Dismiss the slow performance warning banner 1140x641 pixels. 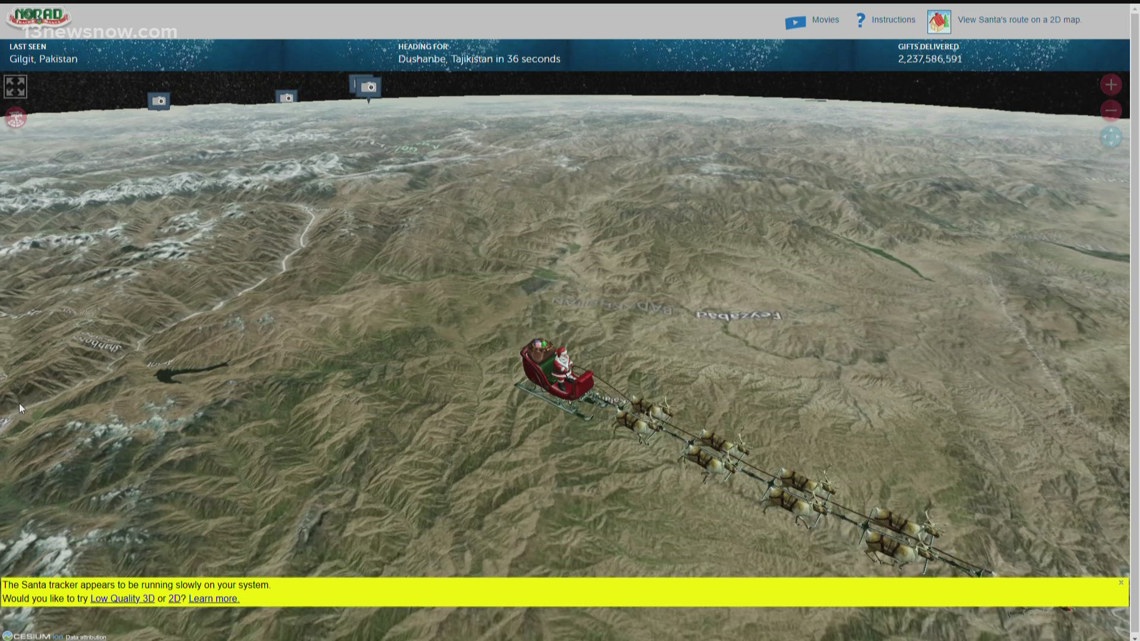(1121, 580)
